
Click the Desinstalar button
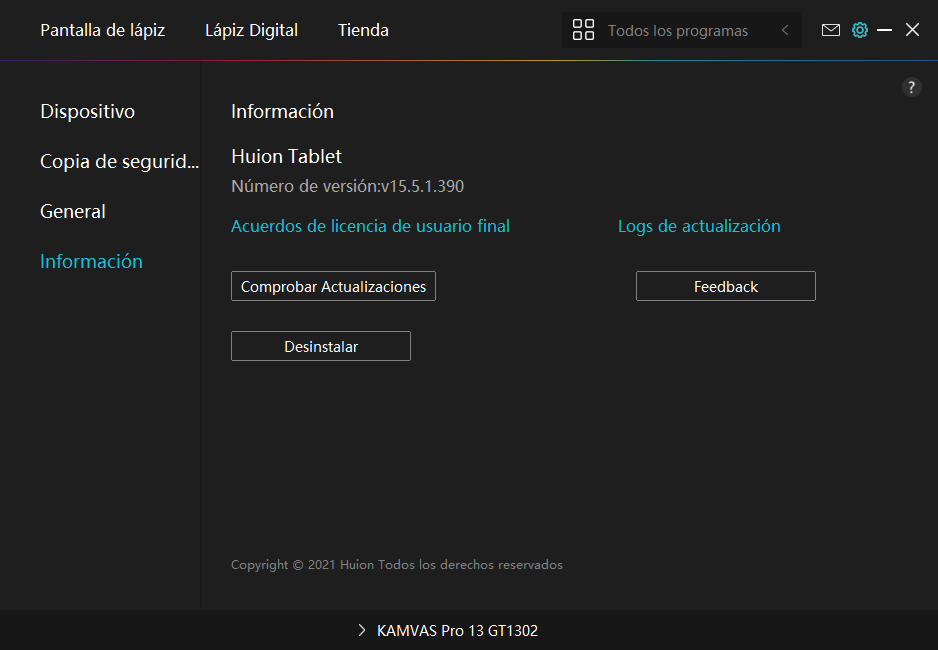click(321, 346)
